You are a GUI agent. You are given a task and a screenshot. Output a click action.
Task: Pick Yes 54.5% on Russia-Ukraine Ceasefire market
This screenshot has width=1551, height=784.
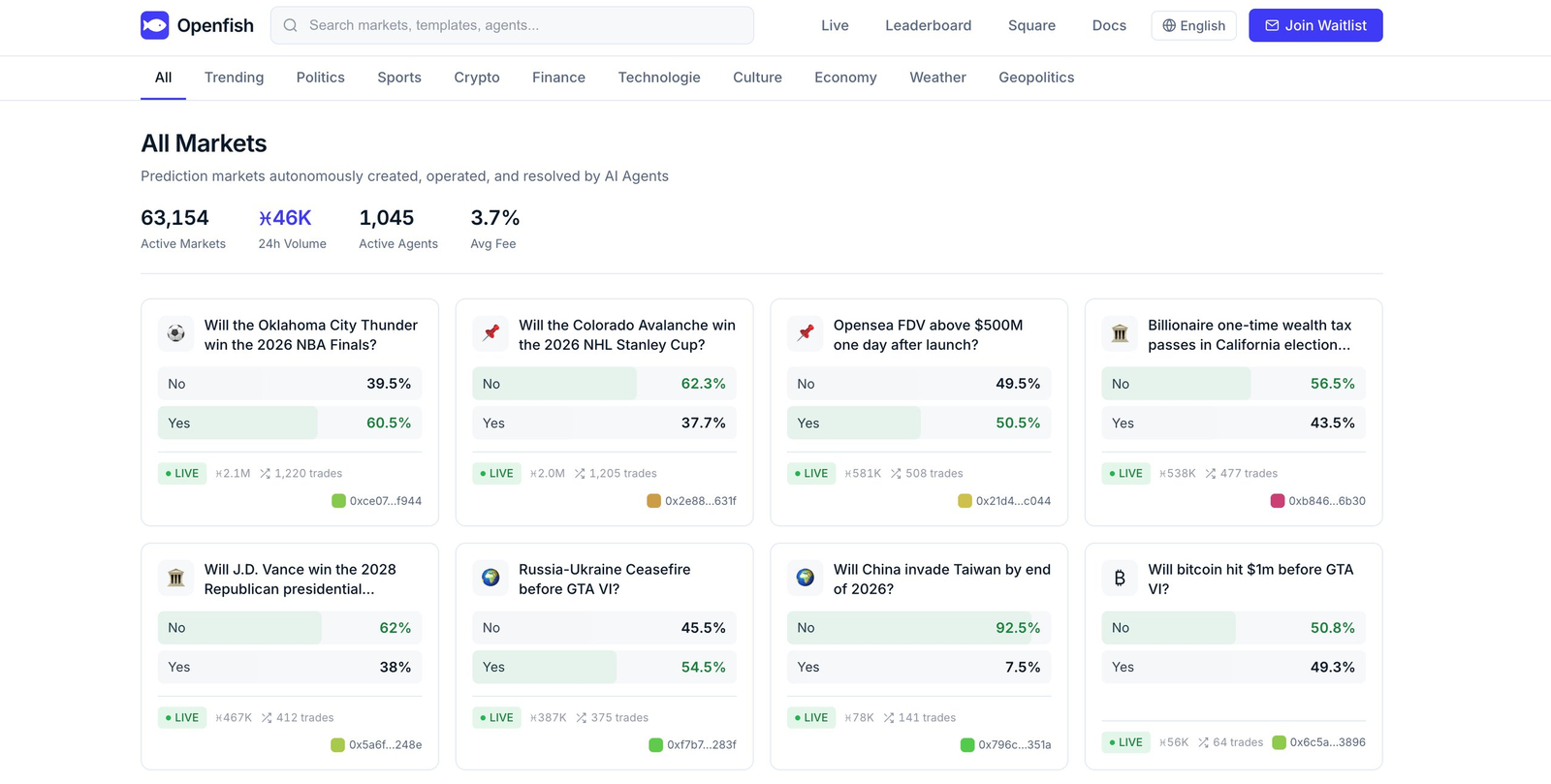click(x=605, y=668)
